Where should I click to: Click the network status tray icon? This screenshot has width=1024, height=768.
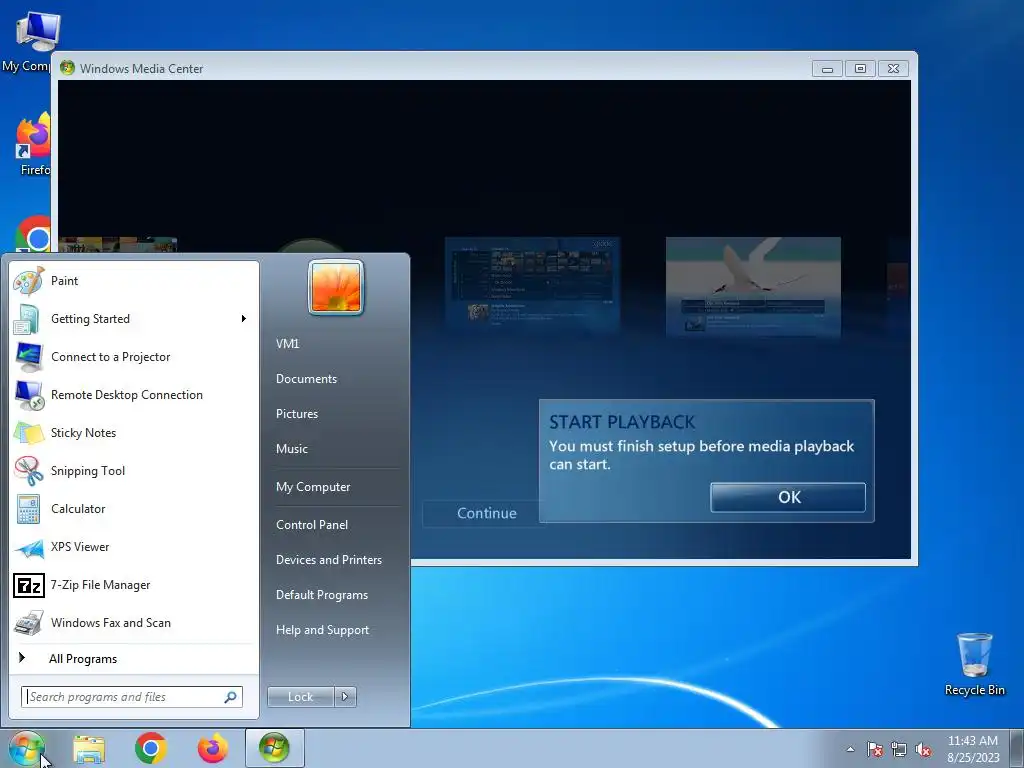click(899, 749)
